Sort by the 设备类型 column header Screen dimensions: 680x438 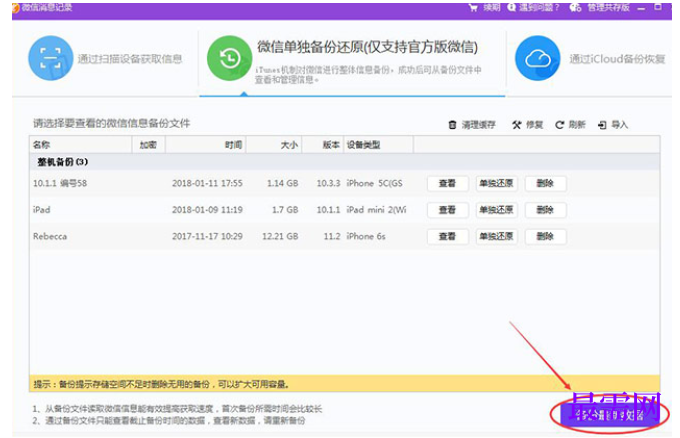(378, 145)
